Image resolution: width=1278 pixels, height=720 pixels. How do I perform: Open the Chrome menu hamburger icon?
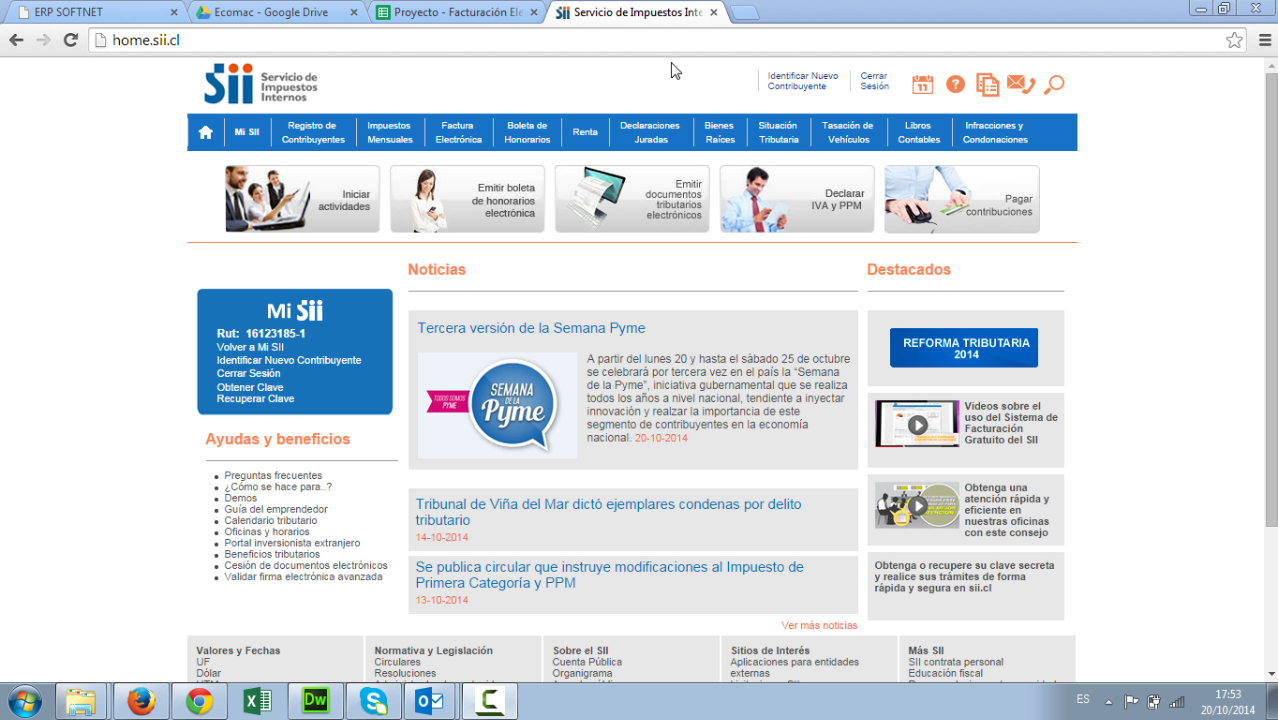pyautogui.click(x=1264, y=40)
